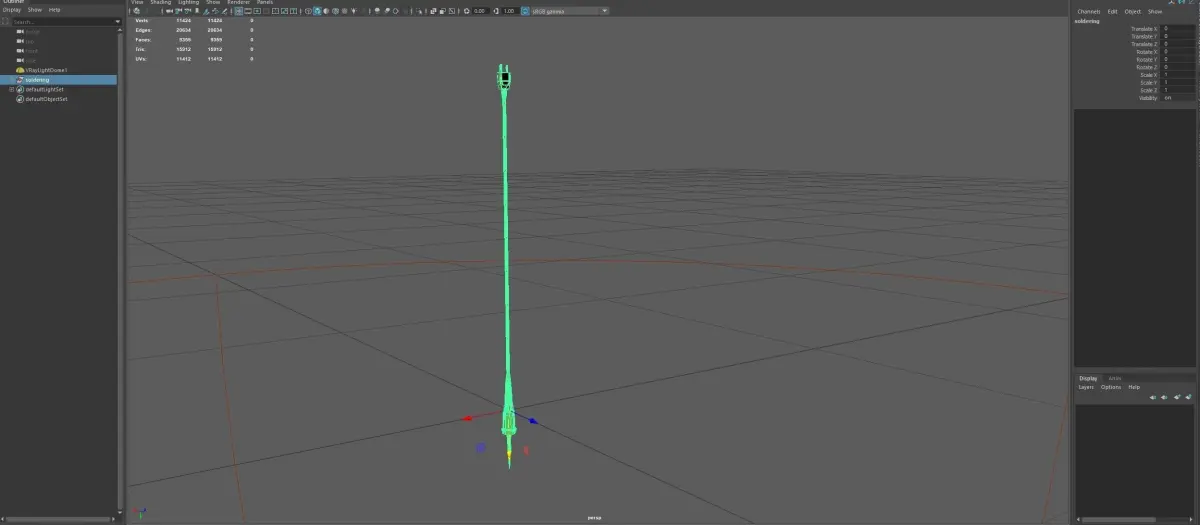Click the Translate Z value field
This screenshot has width=1200, height=525.
click(x=1177, y=44)
